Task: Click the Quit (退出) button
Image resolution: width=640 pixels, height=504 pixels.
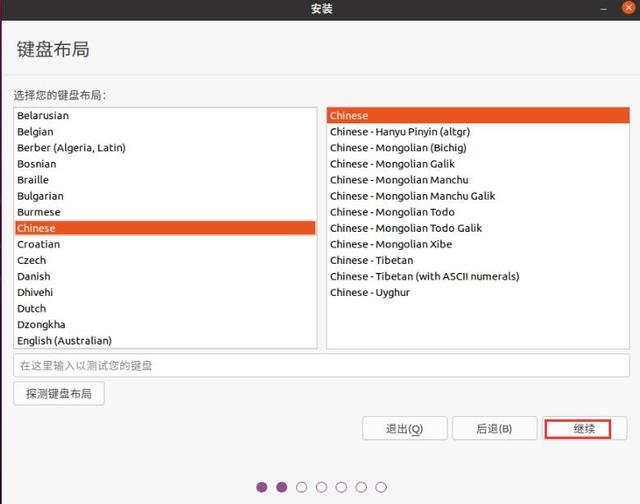Action: point(404,429)
